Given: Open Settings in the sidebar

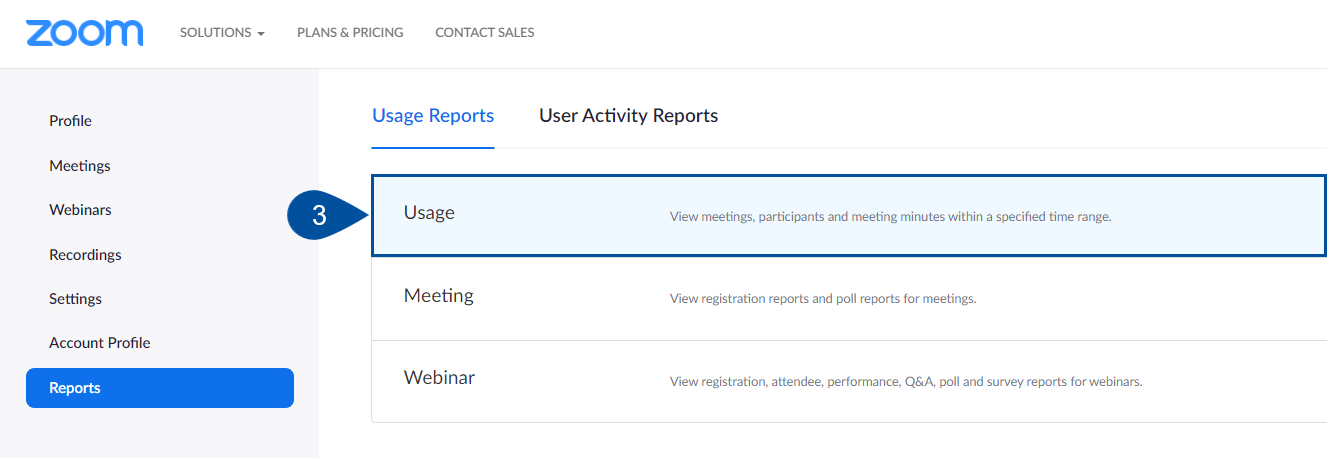Looking at the screenshot, I should coord(75,298).
